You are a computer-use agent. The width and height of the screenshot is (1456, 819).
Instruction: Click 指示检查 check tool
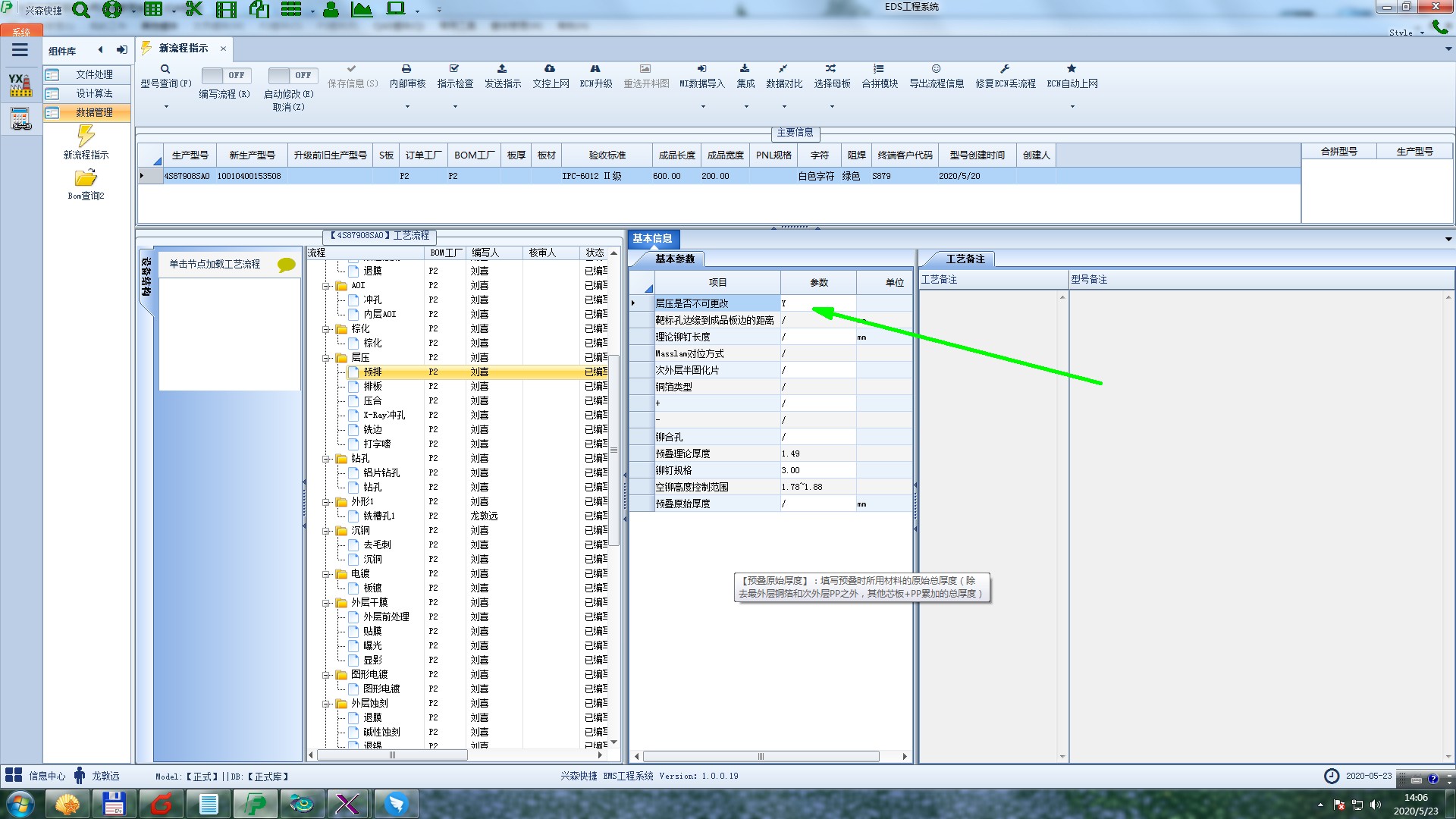(455, 77)
